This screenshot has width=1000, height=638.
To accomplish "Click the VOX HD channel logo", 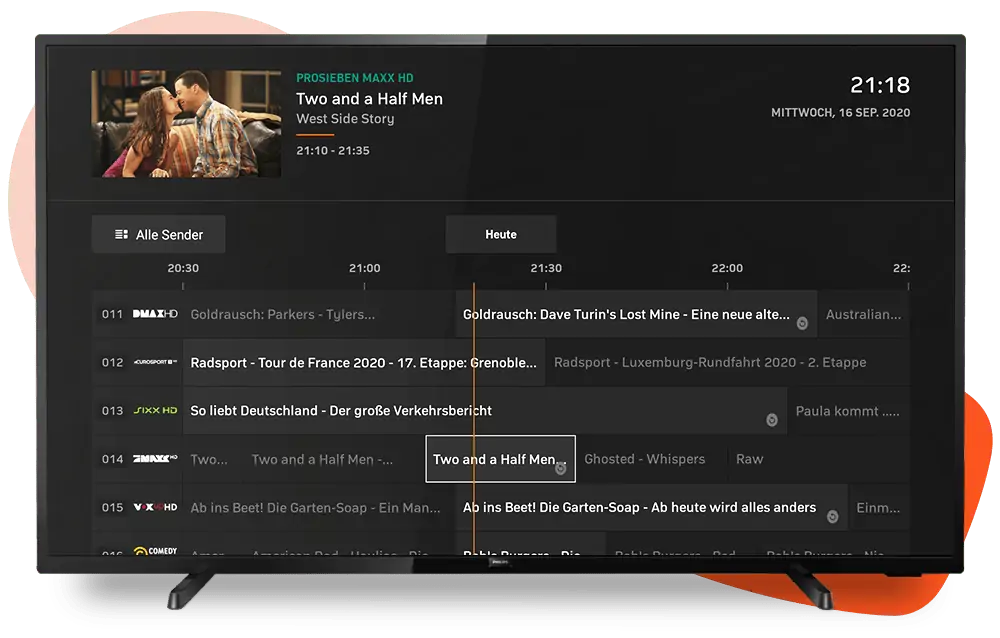I will 155,507.
